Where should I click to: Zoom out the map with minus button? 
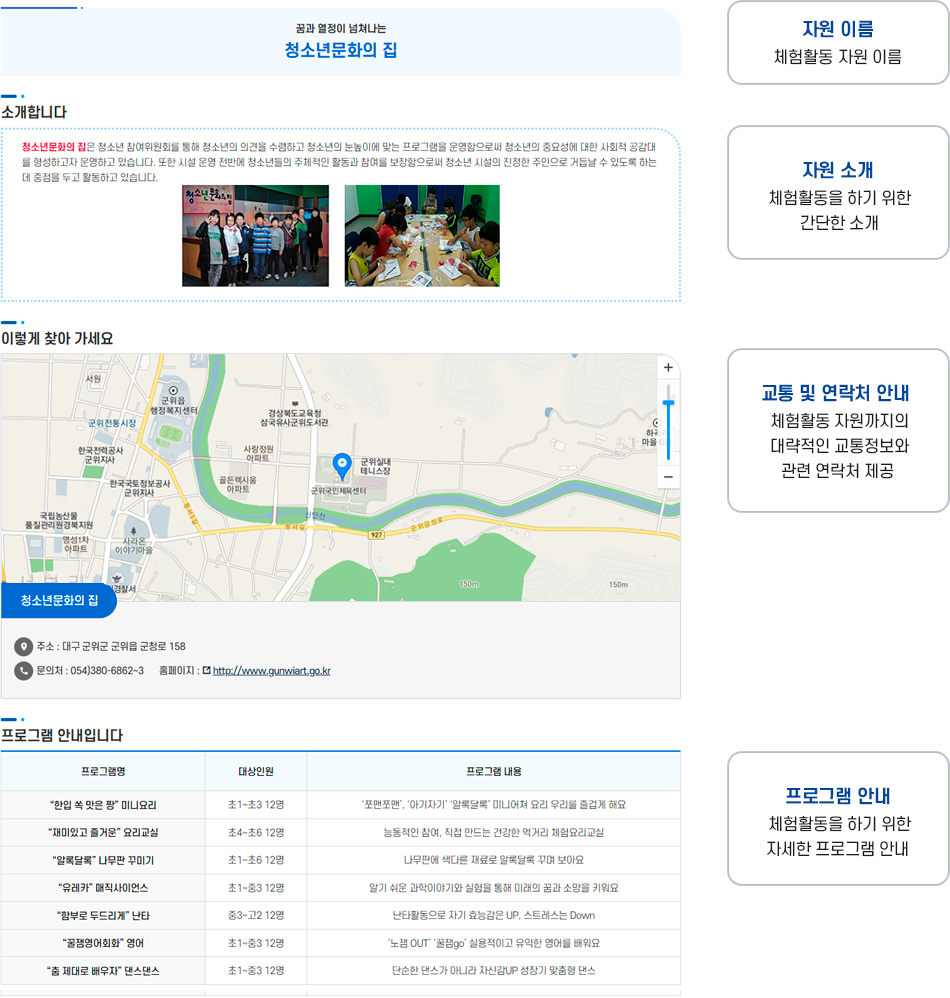point(667,477)
